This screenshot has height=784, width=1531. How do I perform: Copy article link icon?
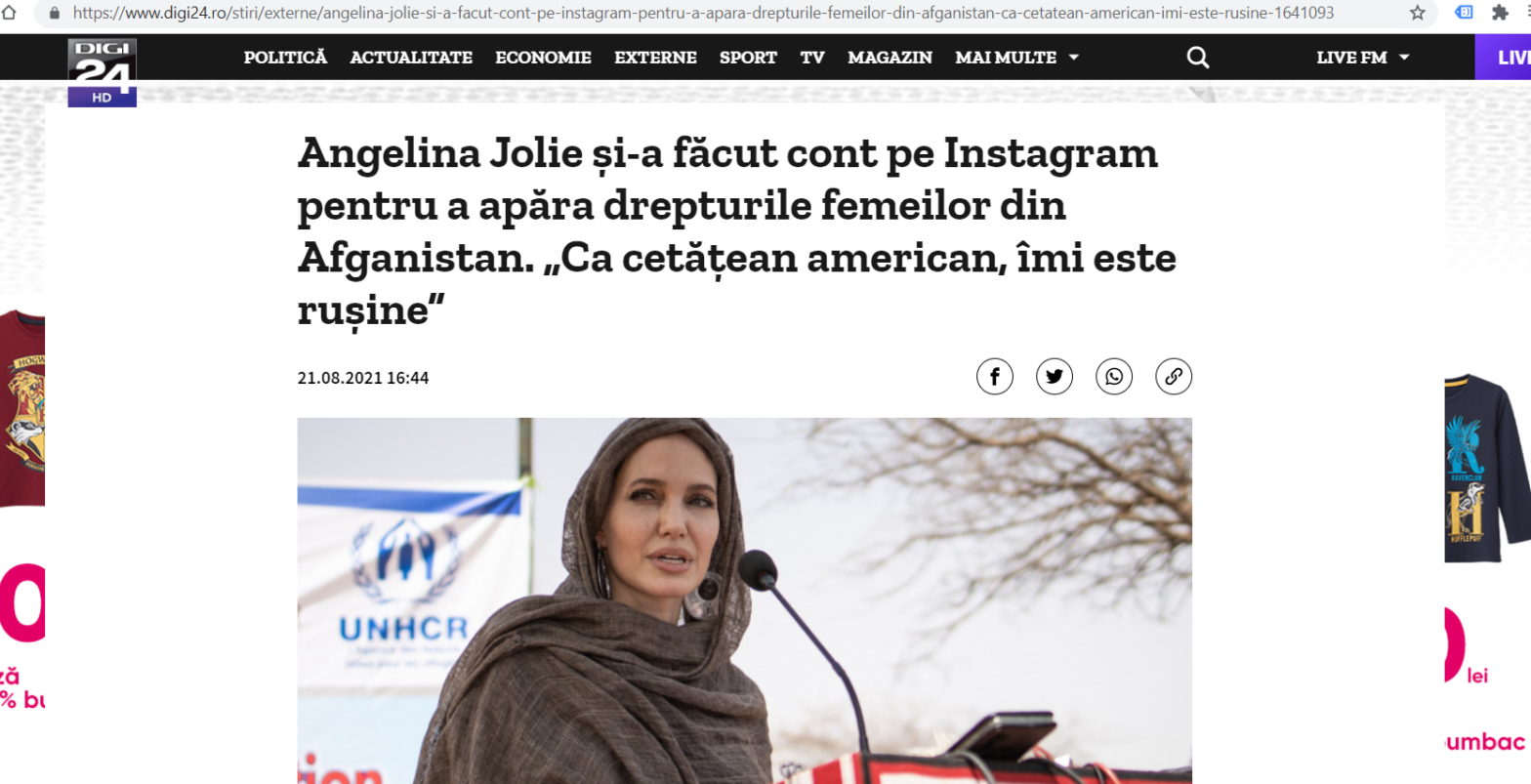pos(1174,377)
